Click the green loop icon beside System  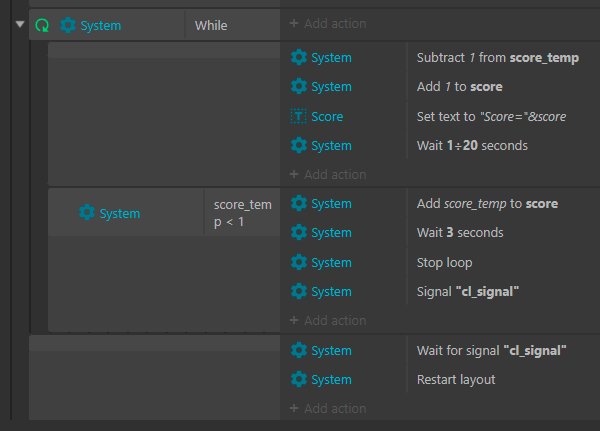click(x=42, y=25)
